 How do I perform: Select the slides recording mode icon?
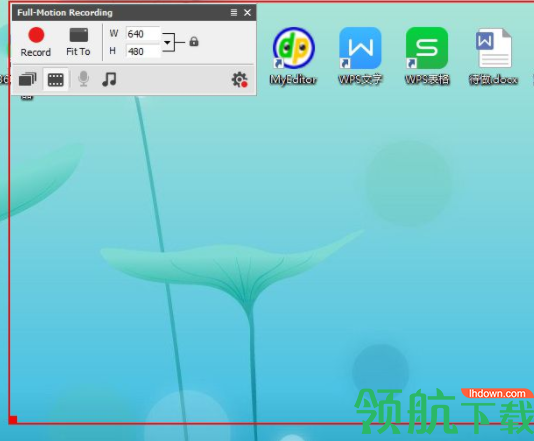27,80
